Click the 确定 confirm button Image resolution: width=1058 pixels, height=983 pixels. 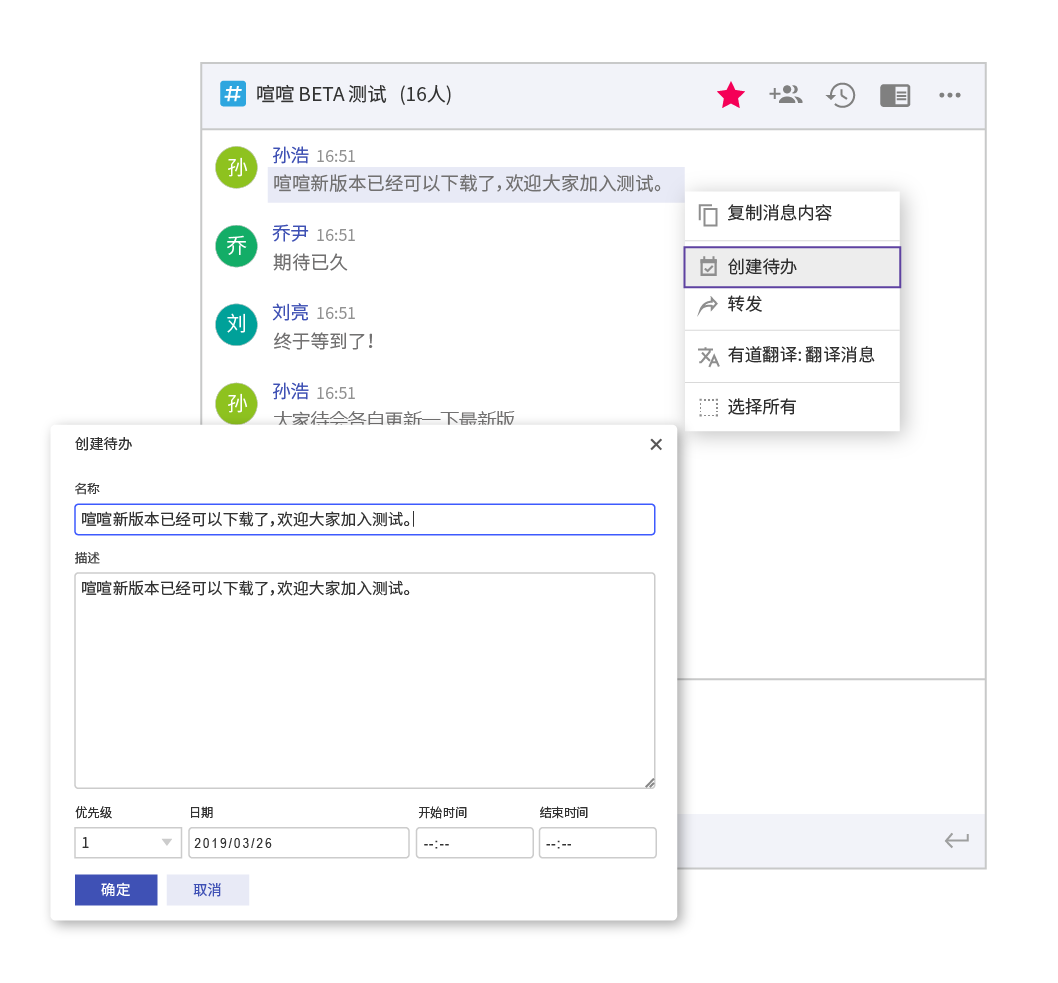pyautogui.click(x=116, y=890)
